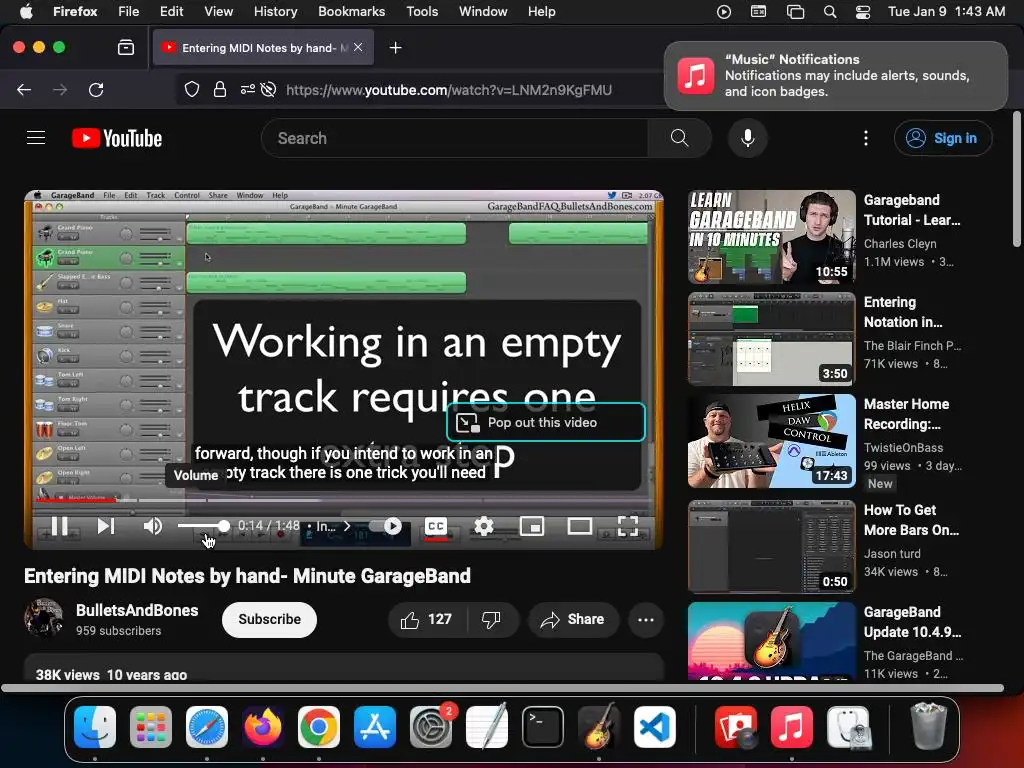Click Pop out this video
Image resolution: width=1024 pixels, height=768 pixels.
pyautogui.click(x=545, y=423)
